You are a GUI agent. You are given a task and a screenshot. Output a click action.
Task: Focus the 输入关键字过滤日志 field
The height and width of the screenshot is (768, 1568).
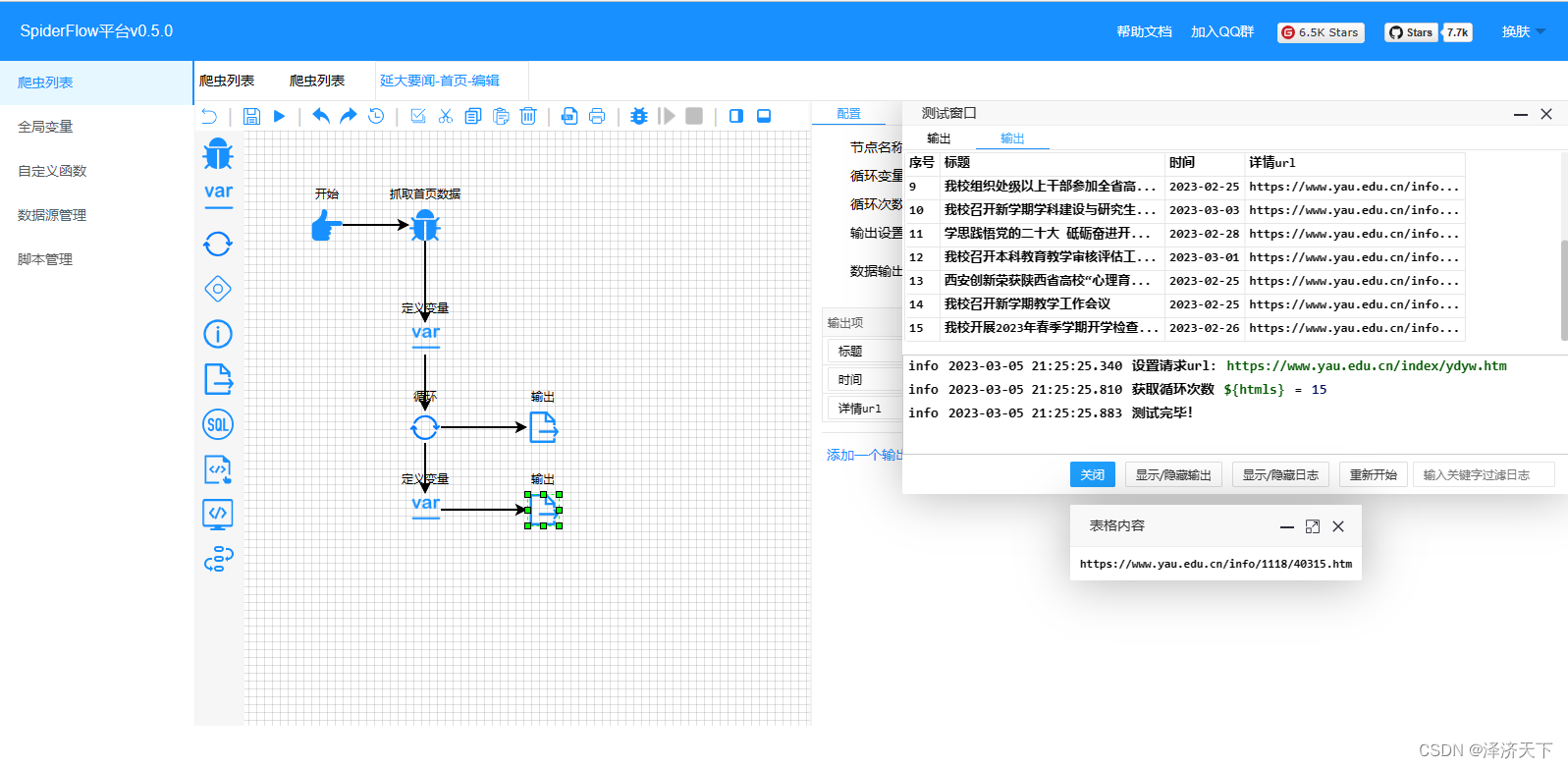pos(1485,474)
